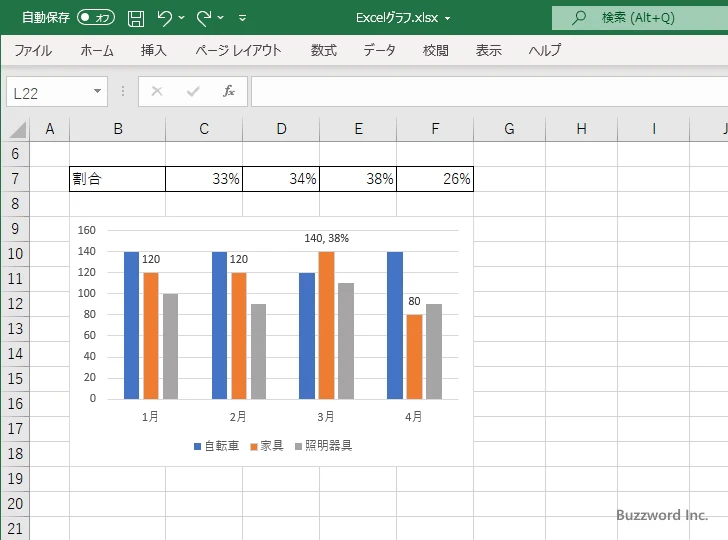Select column E header

coord(358,129)
